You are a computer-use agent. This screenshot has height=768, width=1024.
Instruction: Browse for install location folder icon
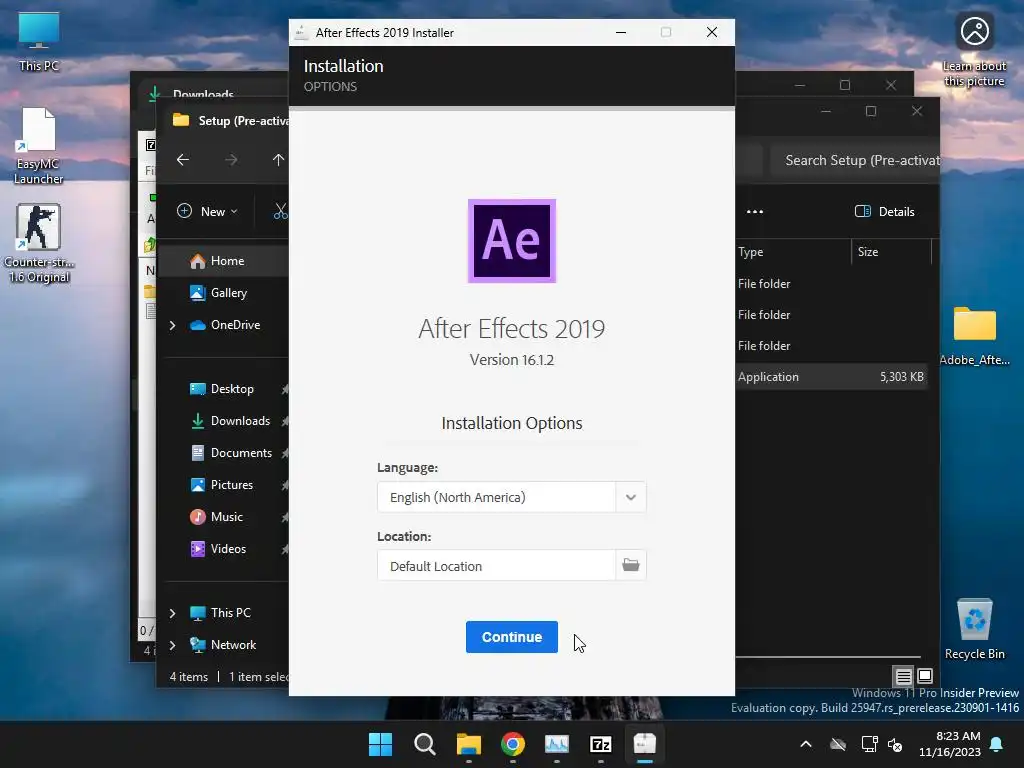(x=630, y=565)
